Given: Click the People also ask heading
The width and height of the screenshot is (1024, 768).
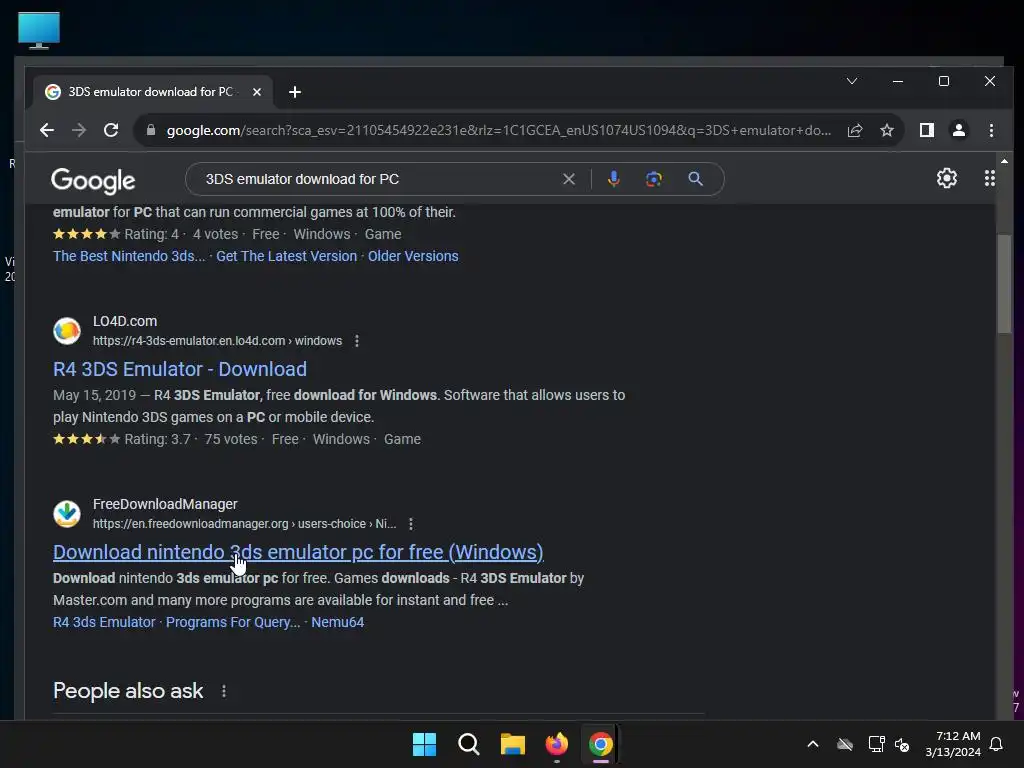Looking at the screenshot, I should (128, 691).
